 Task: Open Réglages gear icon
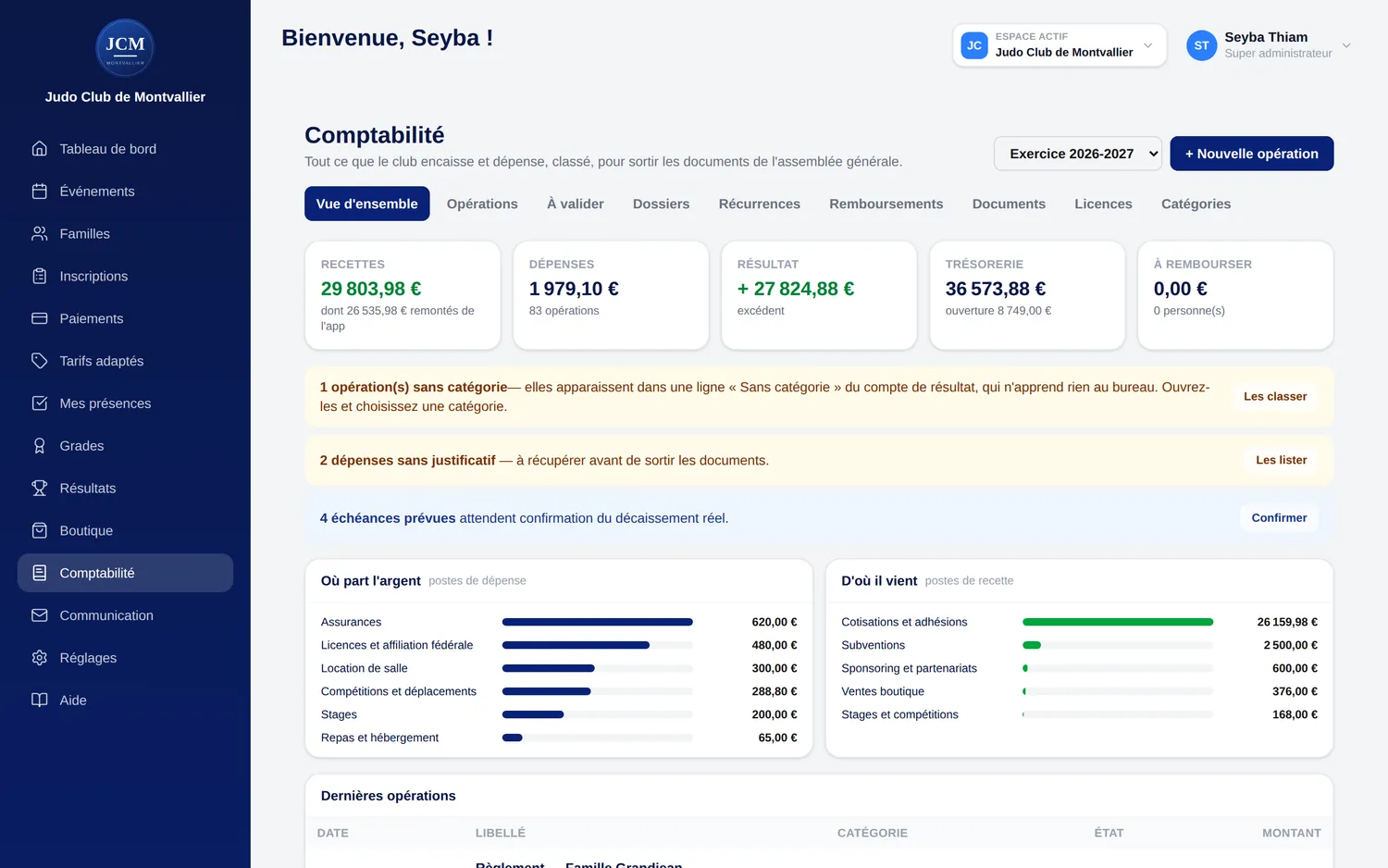pos(39,658)
